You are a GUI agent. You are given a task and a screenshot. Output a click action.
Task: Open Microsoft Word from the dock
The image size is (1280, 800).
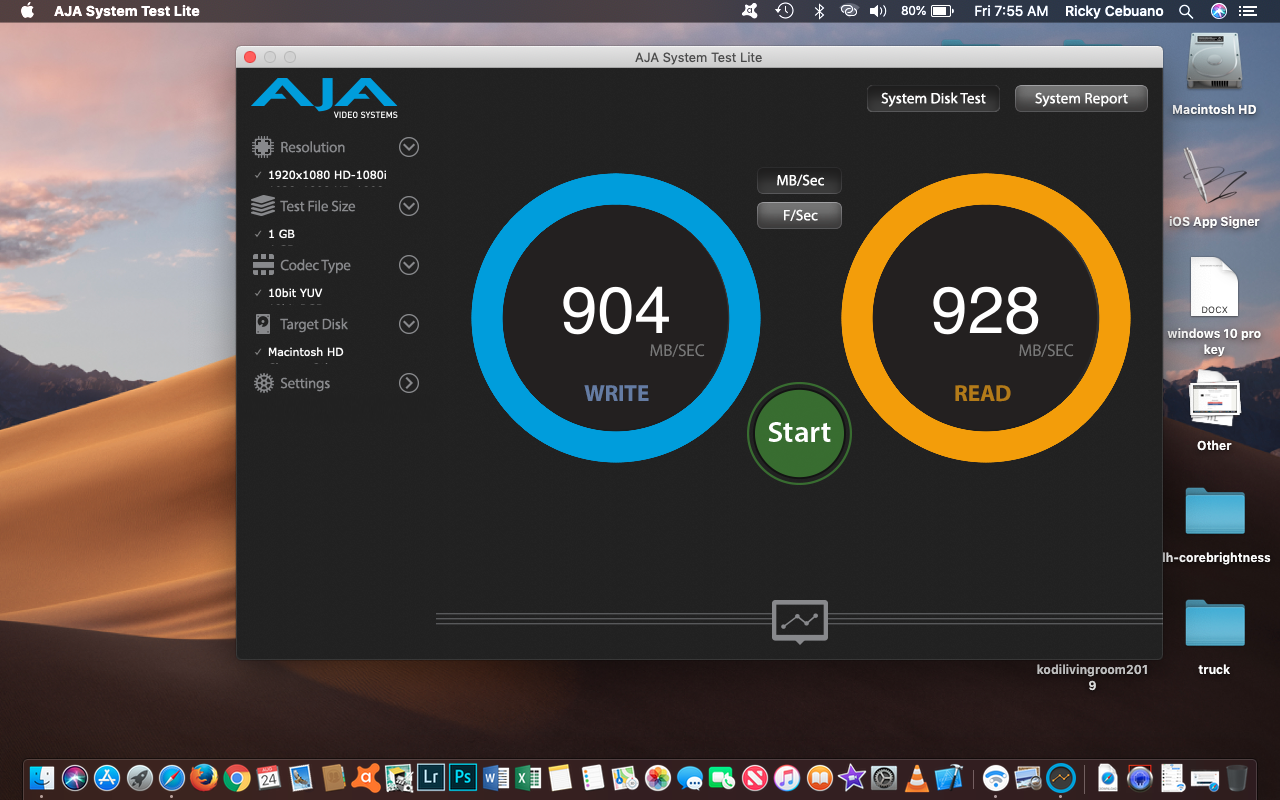tap(495, 777)
